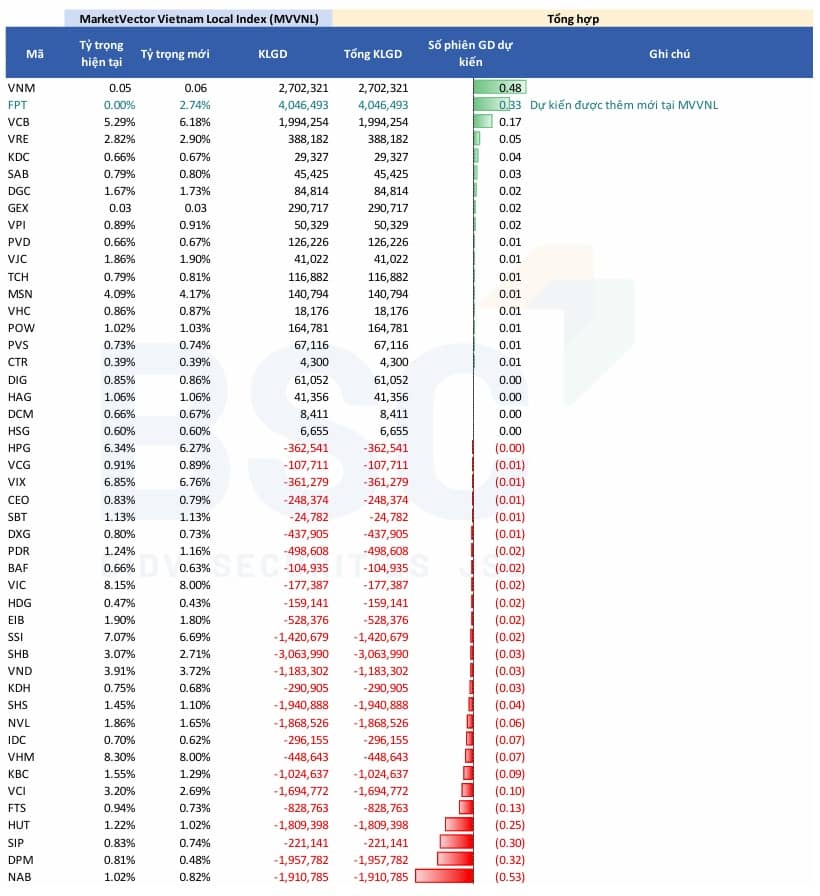Click the green data bar in VNM row

pyautogui.click(x=499, y=88)
